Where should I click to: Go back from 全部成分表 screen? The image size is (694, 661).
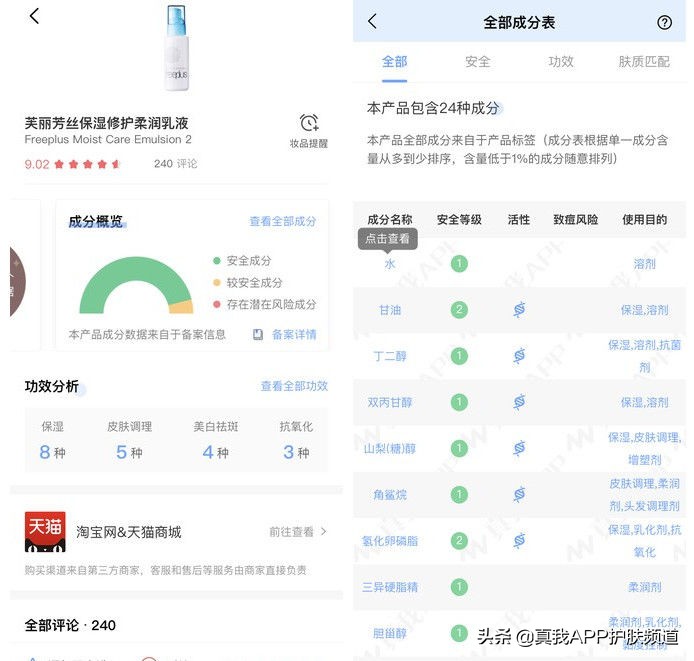(372, 21)
